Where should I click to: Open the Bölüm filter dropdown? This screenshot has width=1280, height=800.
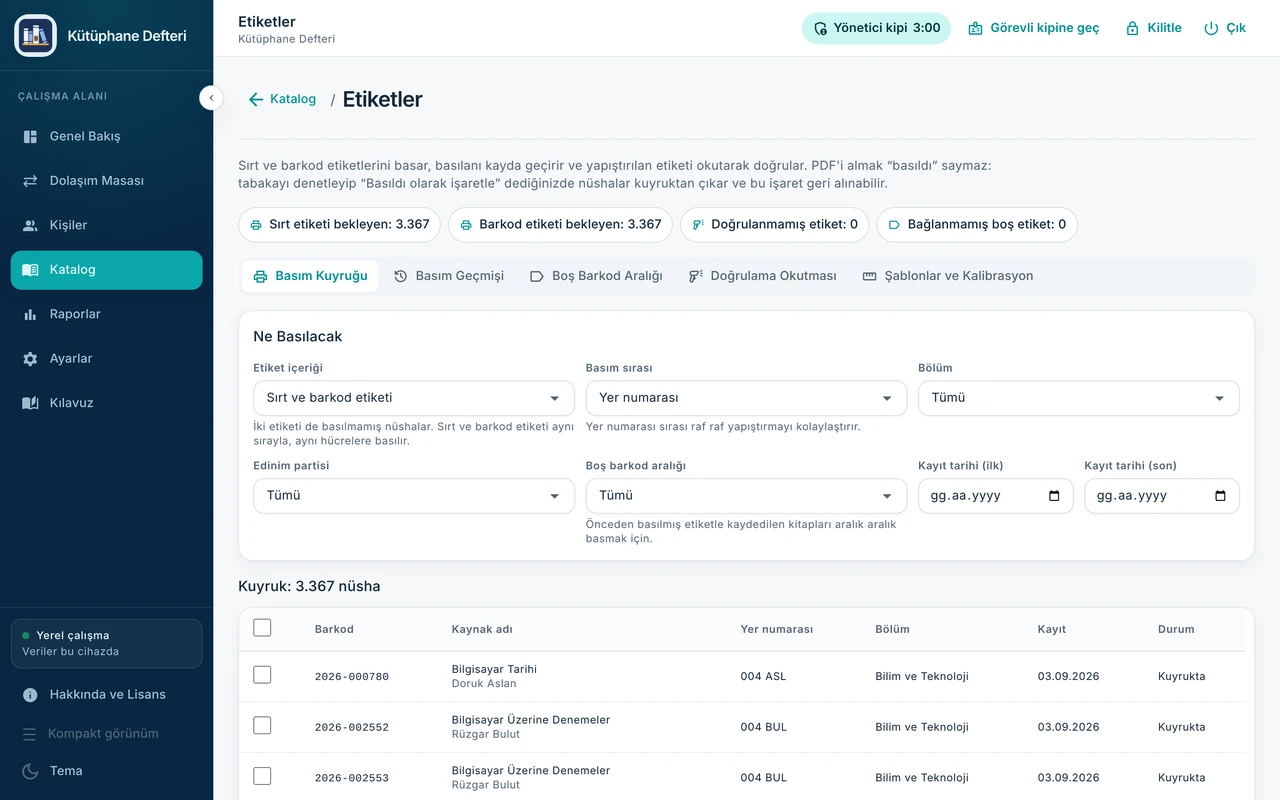[1078, 398]
